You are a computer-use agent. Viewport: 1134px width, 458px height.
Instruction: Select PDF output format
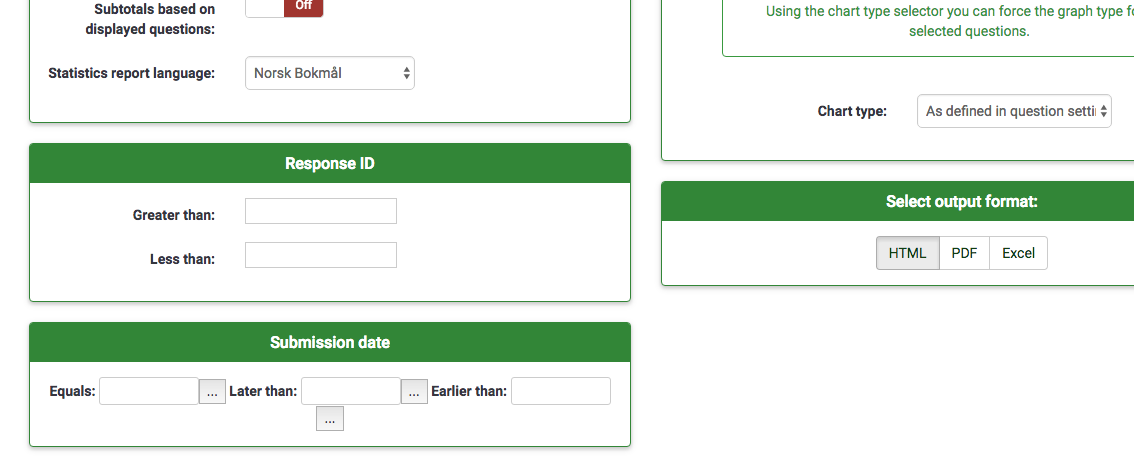pos(964,253)
